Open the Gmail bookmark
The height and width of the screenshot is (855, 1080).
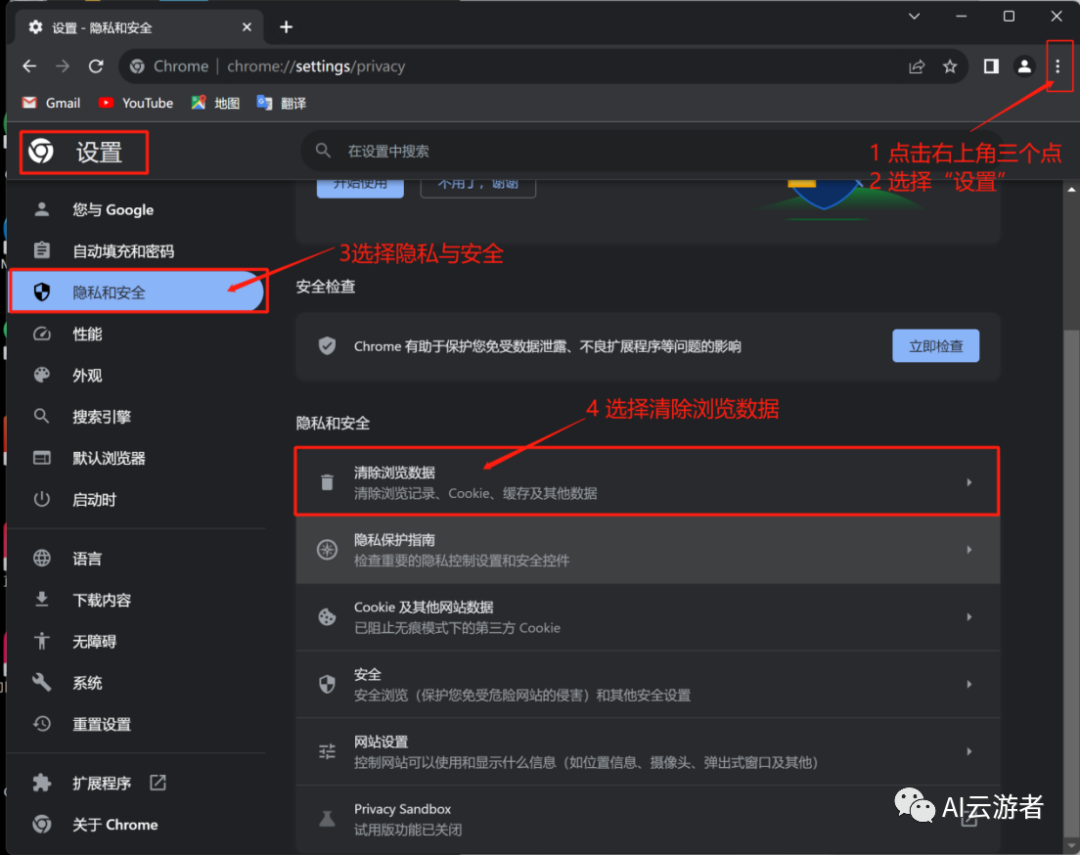(x=51, y=103)
